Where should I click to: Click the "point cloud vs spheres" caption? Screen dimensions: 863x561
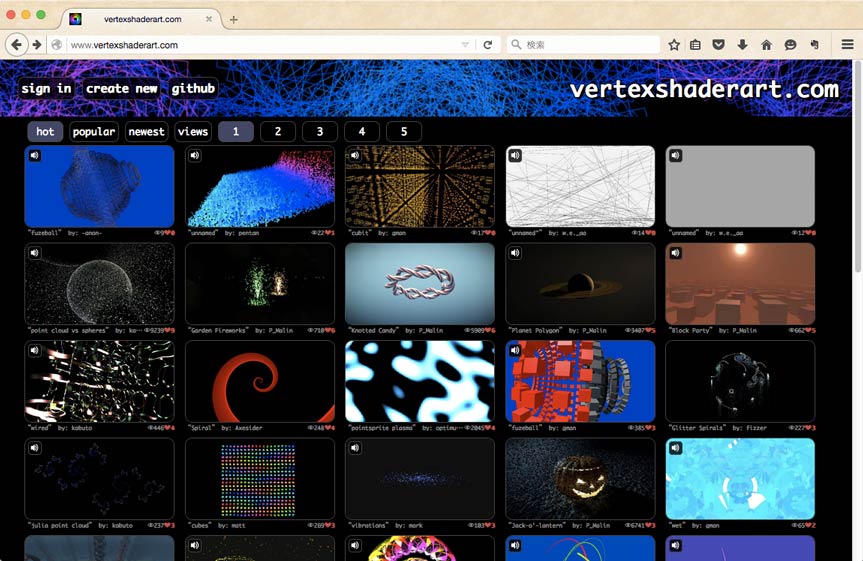pyautogui.click(x=68, y=330)
